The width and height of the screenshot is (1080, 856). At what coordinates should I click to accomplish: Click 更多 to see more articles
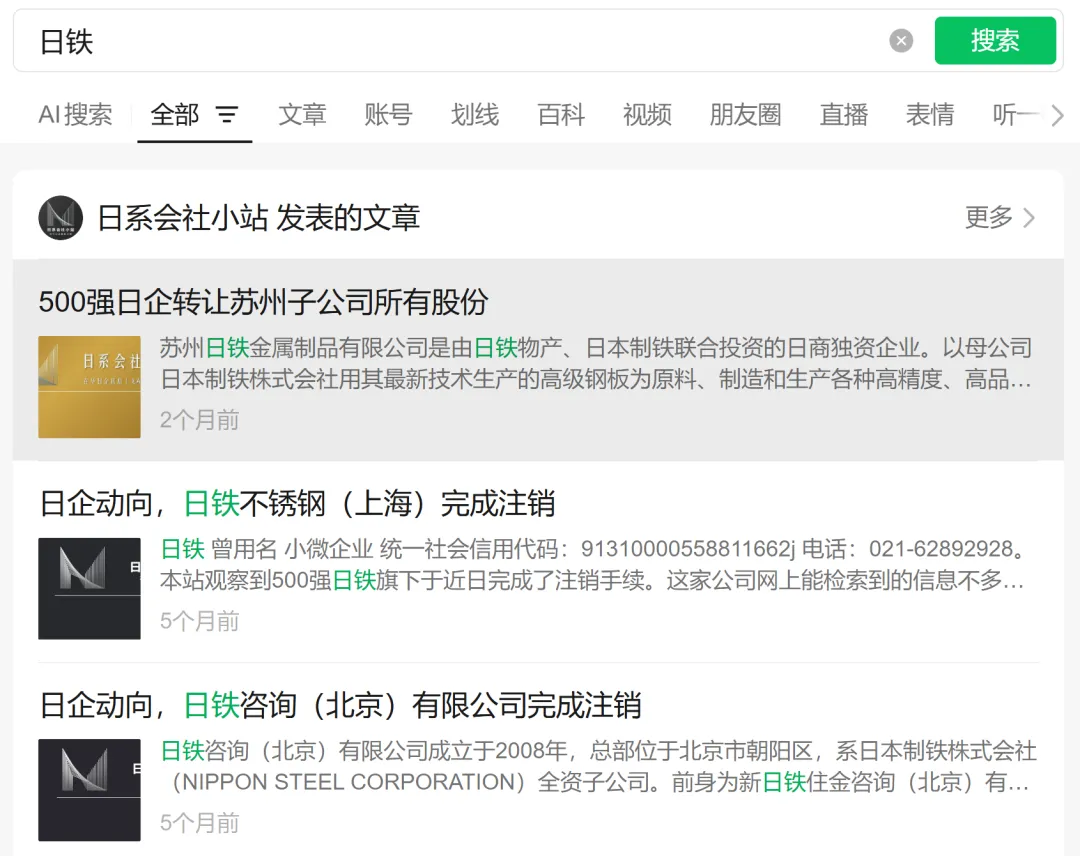(x=988, y=218)
